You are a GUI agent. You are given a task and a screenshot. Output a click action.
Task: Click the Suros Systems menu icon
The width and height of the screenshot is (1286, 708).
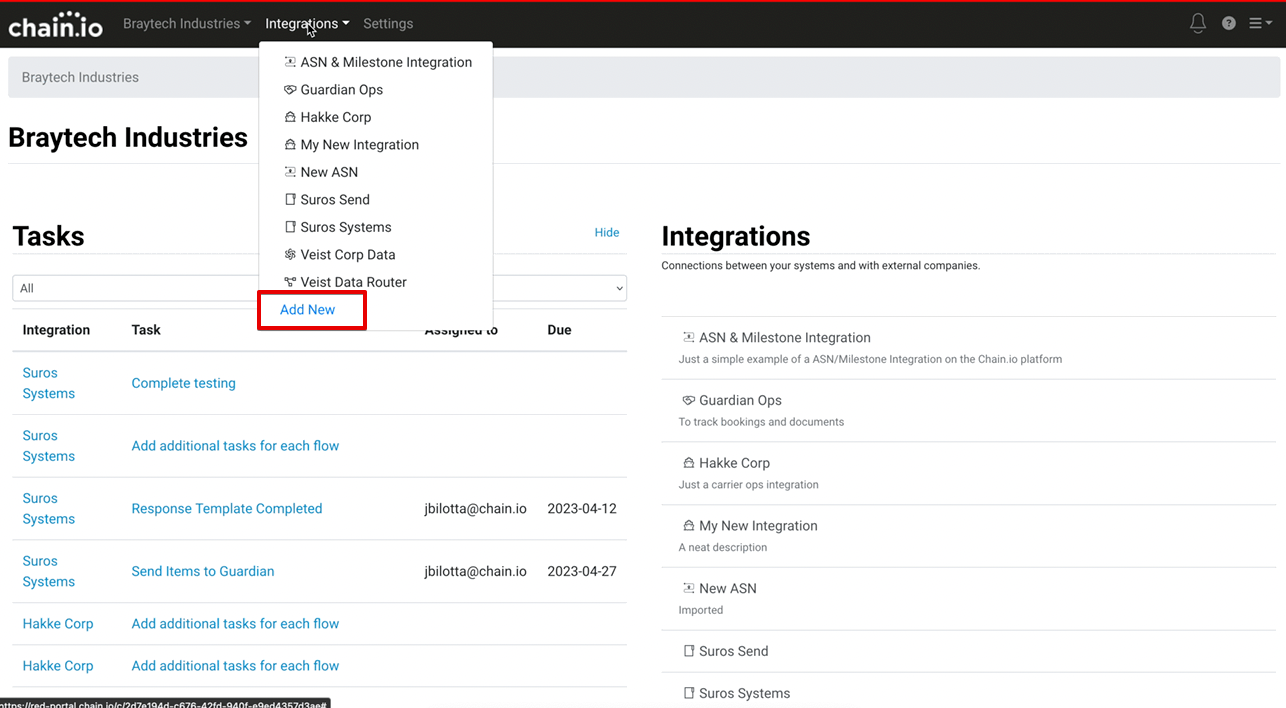click(290, 227)
